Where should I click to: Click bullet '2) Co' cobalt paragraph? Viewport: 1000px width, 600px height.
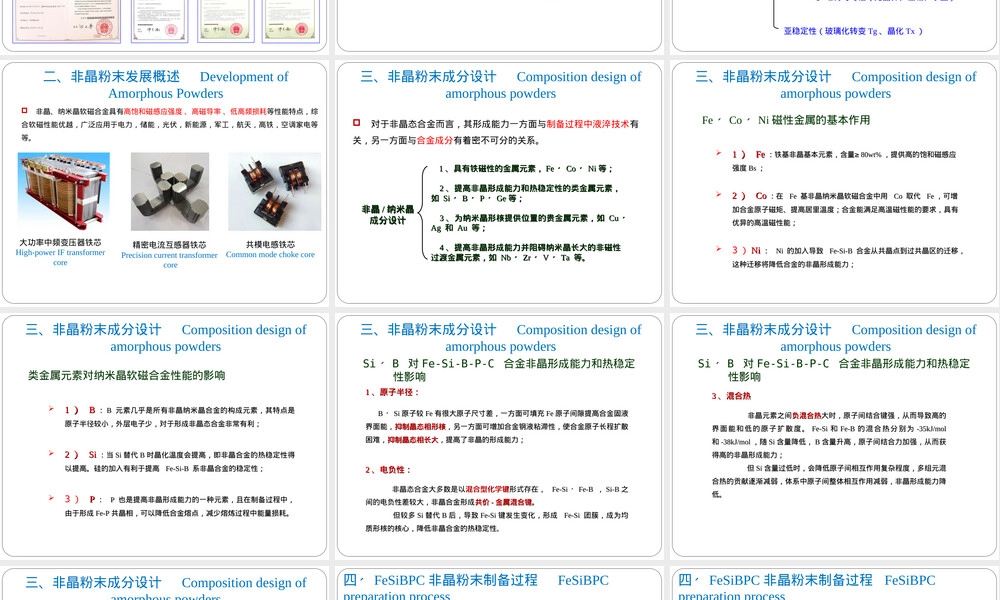click(844, 209)
